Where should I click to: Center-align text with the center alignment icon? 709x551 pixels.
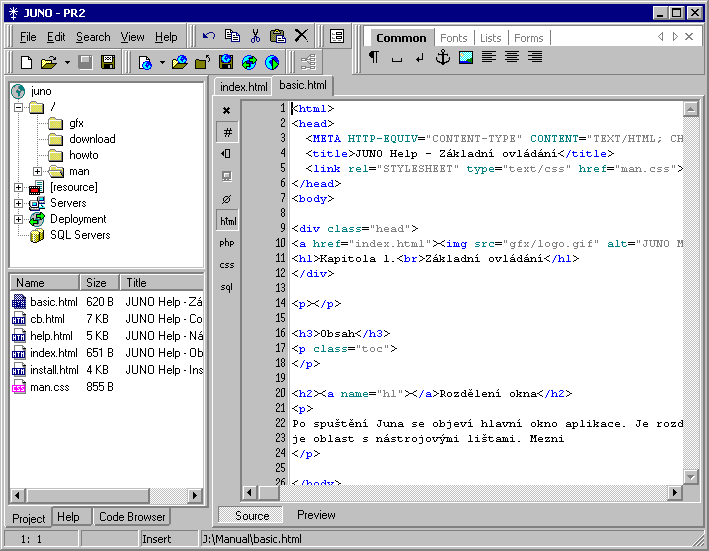pyautogui.click(x=511, y=58)
